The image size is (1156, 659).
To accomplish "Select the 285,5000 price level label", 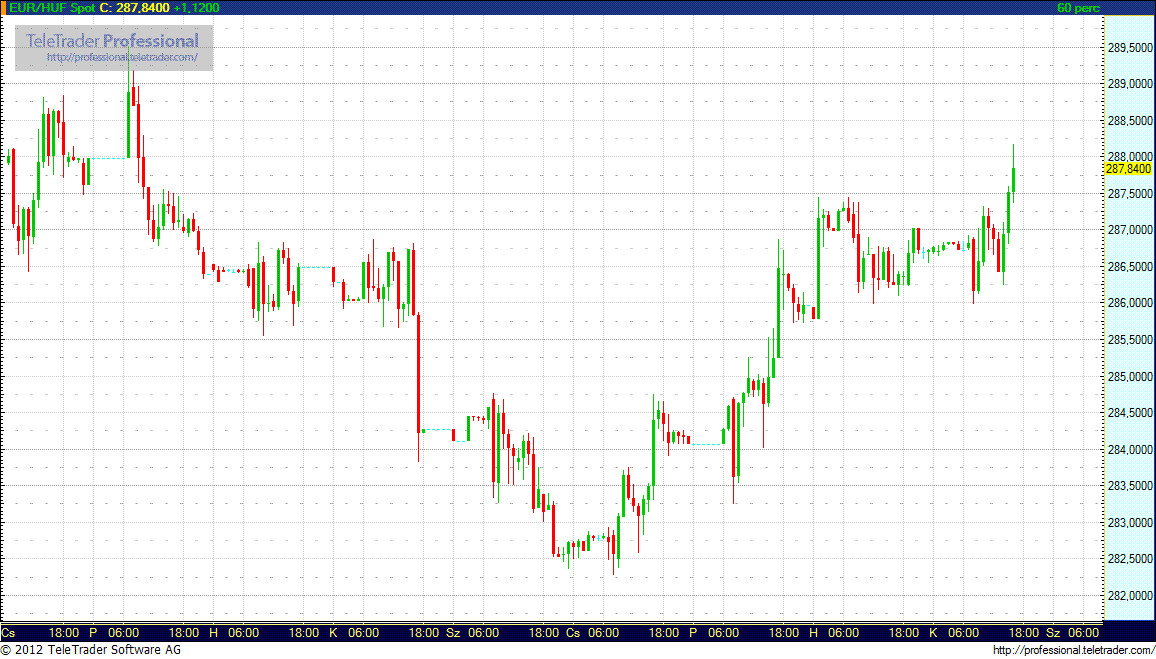I will click(x=1130, y=340).
